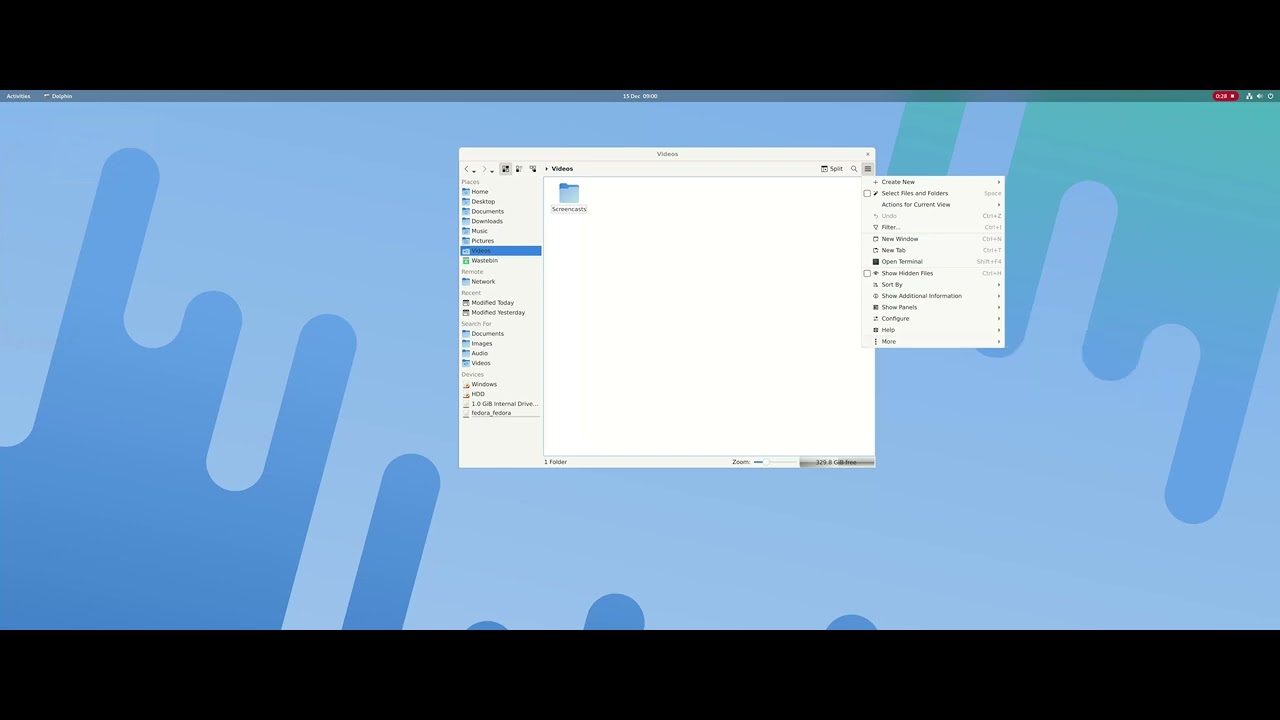This screenshot has height=720, width=1280.
Task: Close the hamburger menu button
Action: (868, 169)
